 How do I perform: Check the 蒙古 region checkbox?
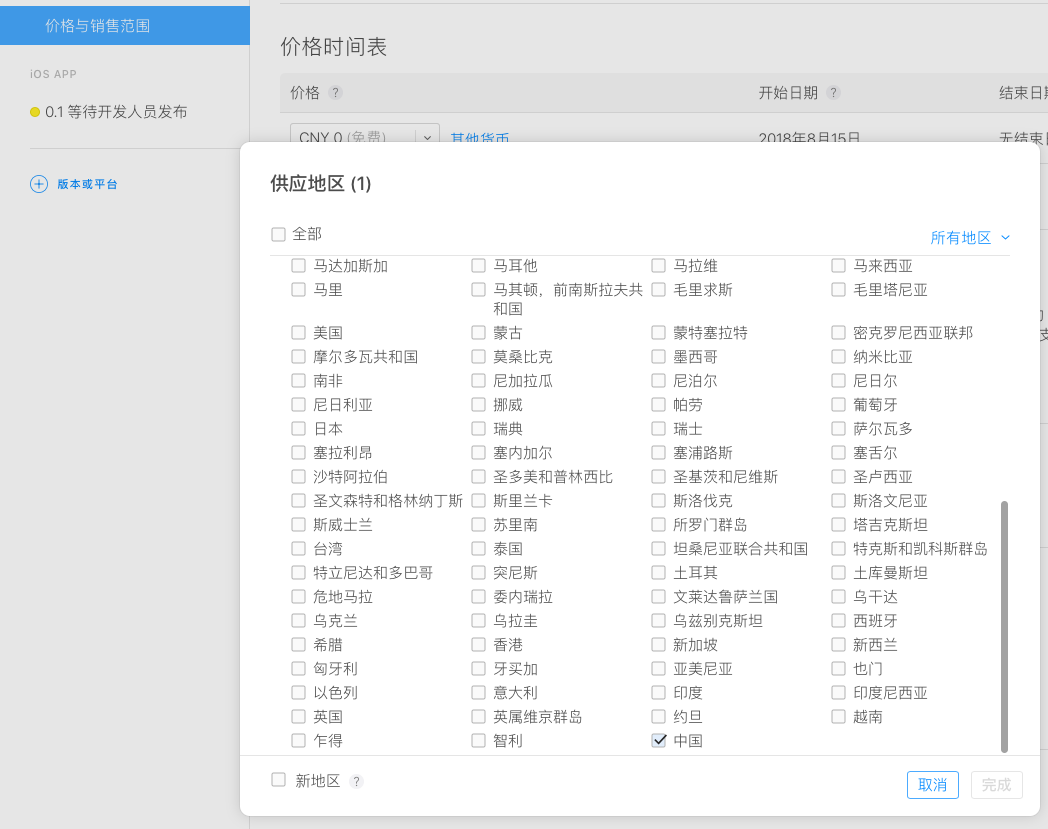click(x=478, y=332)
